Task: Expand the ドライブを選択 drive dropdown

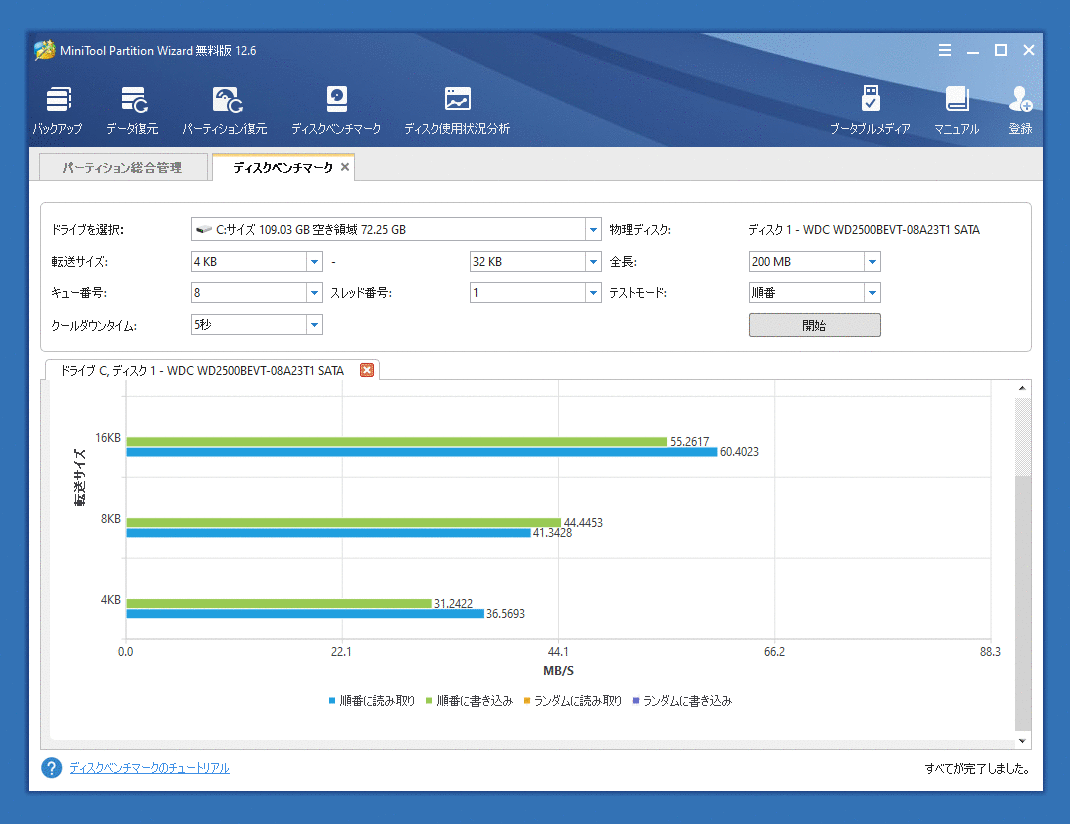Action: click(592, 230)
